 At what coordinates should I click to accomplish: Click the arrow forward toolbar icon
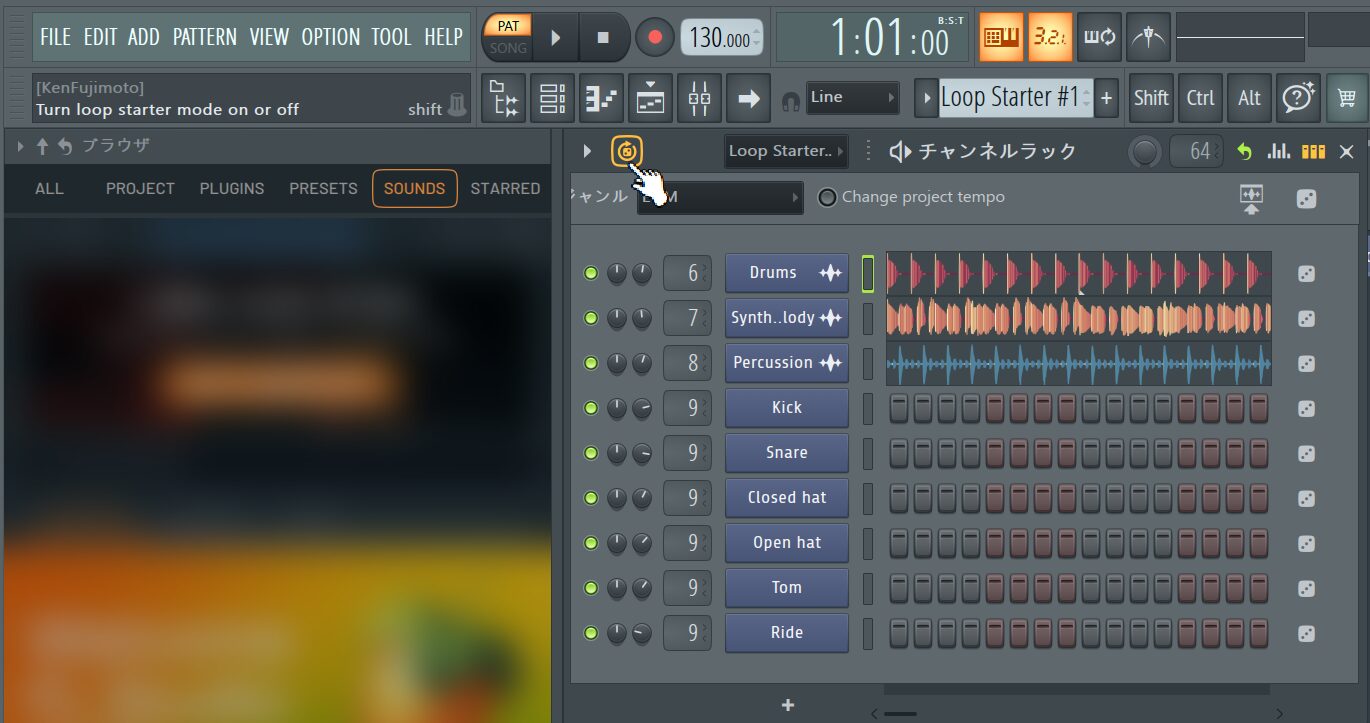(749, 98)
